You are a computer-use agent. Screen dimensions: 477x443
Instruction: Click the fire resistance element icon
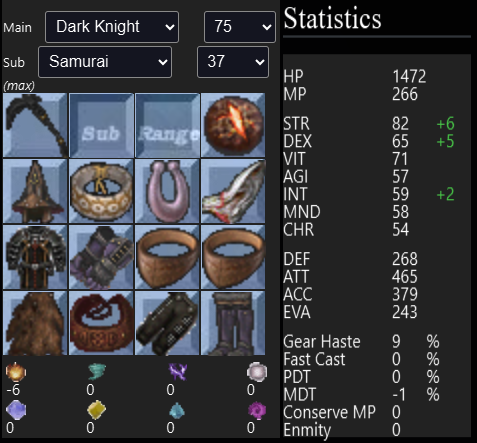coord(16,372)
